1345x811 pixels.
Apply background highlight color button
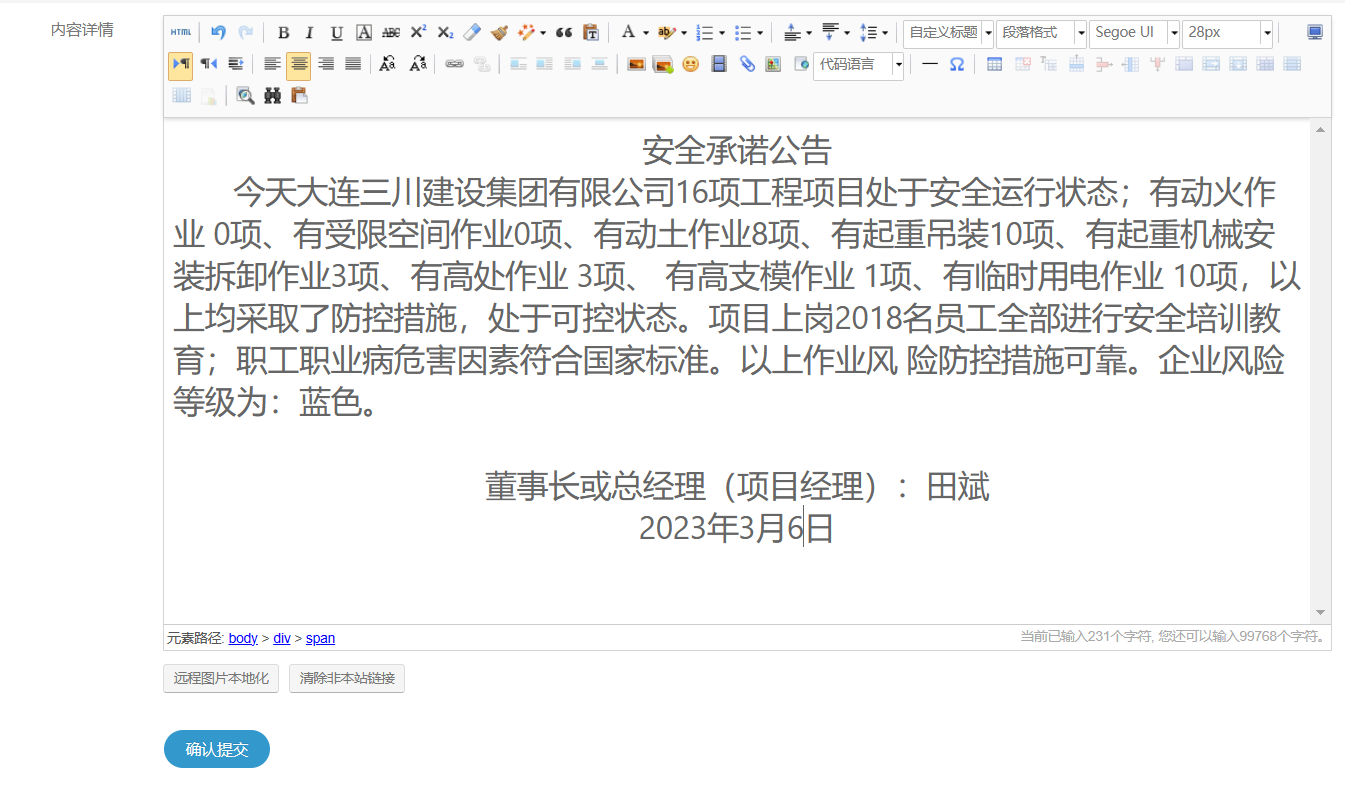pyautogui.click(x=666, y=33)
